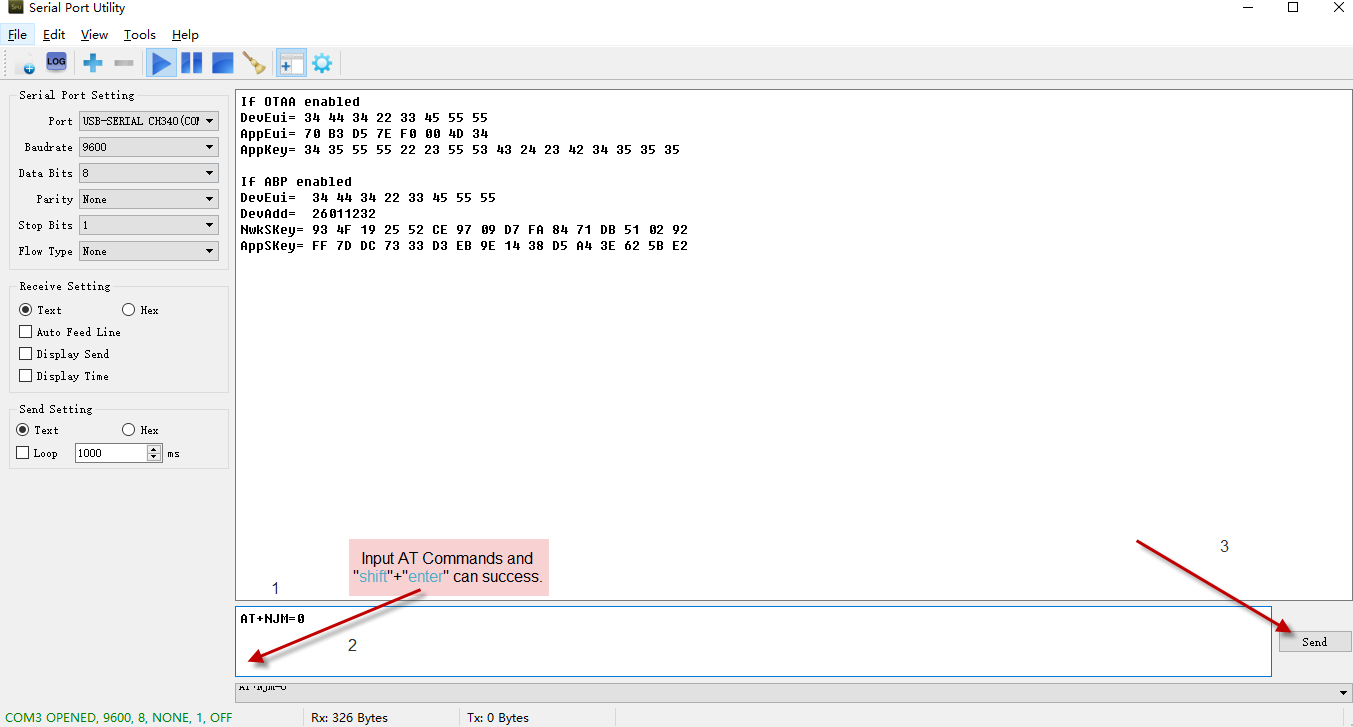Click the Serial Port Utility title icon
The height and width of the screenshot is (727, 1353).
coord(16,7)
